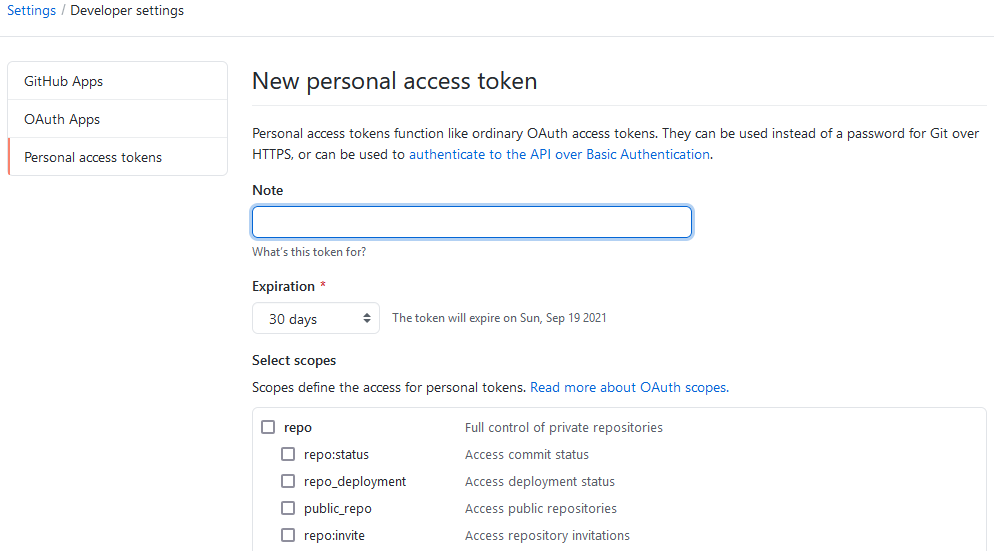Expand the 30 days Expiration dropdown
The height and width of the screenshot is (551, 994).
pos(316,319)
